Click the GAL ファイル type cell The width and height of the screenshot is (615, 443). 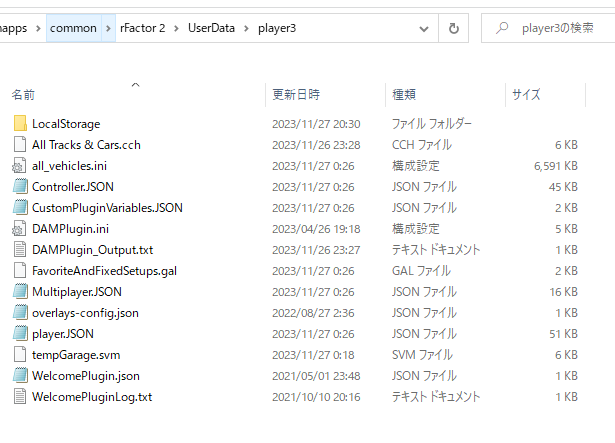(421, 271)
